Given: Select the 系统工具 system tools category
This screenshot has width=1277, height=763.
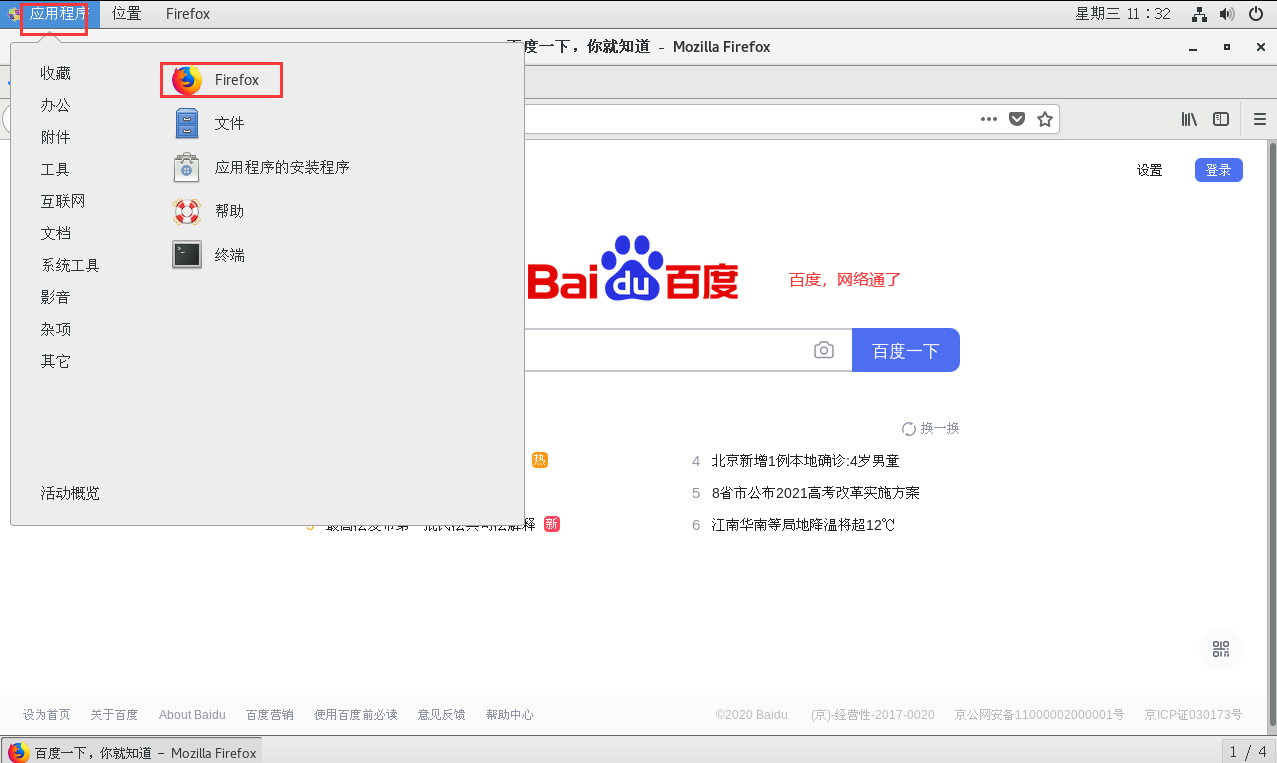Looking at the screenshot, I should coord(70,265).
